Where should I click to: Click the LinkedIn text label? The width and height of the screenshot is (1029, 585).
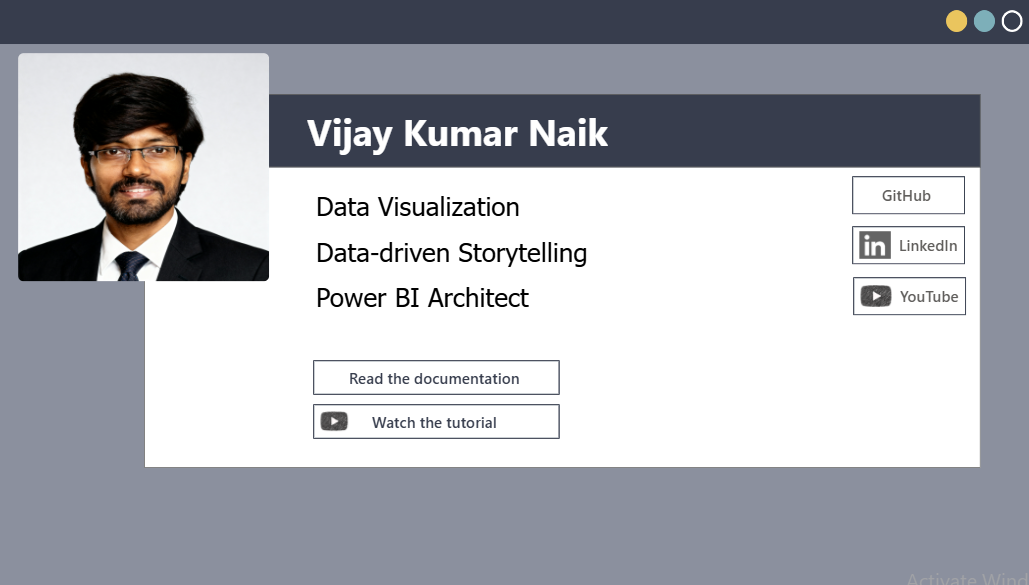(x=928, y=246)
